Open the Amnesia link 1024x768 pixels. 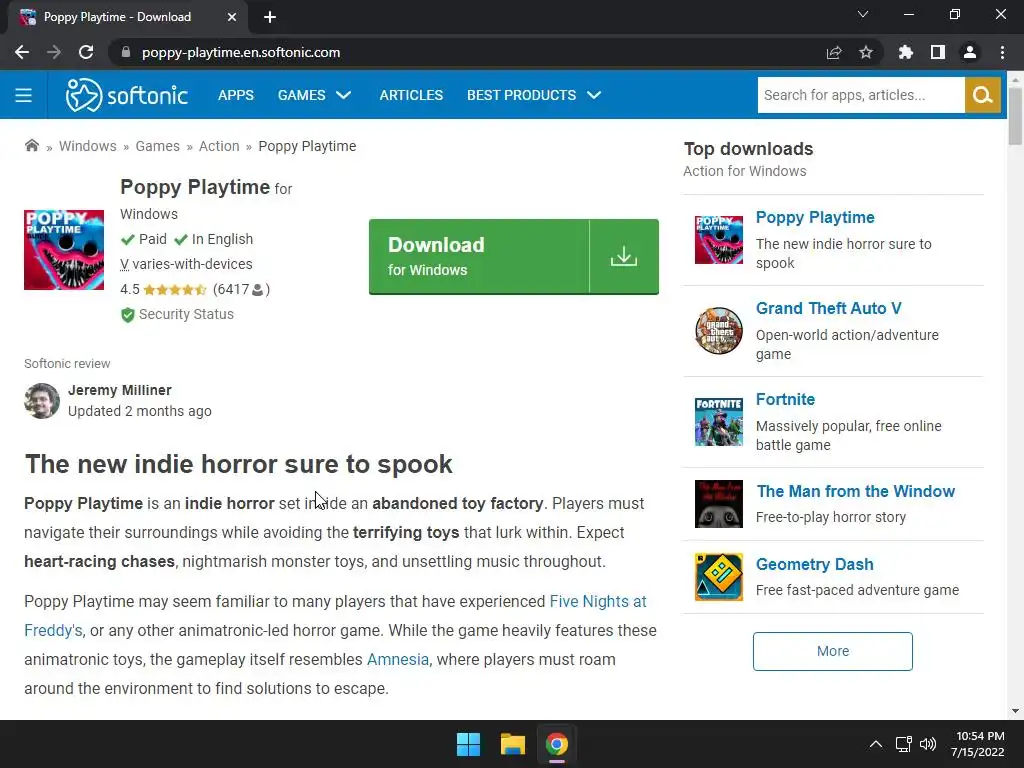coord(398,660)
